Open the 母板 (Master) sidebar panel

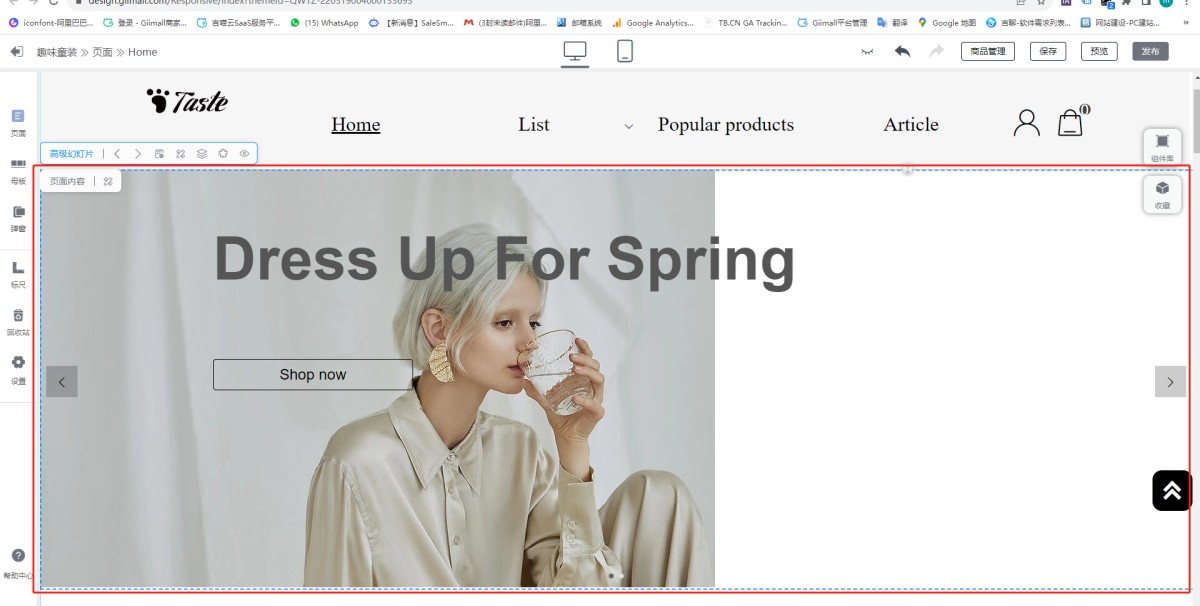[18, 169]
